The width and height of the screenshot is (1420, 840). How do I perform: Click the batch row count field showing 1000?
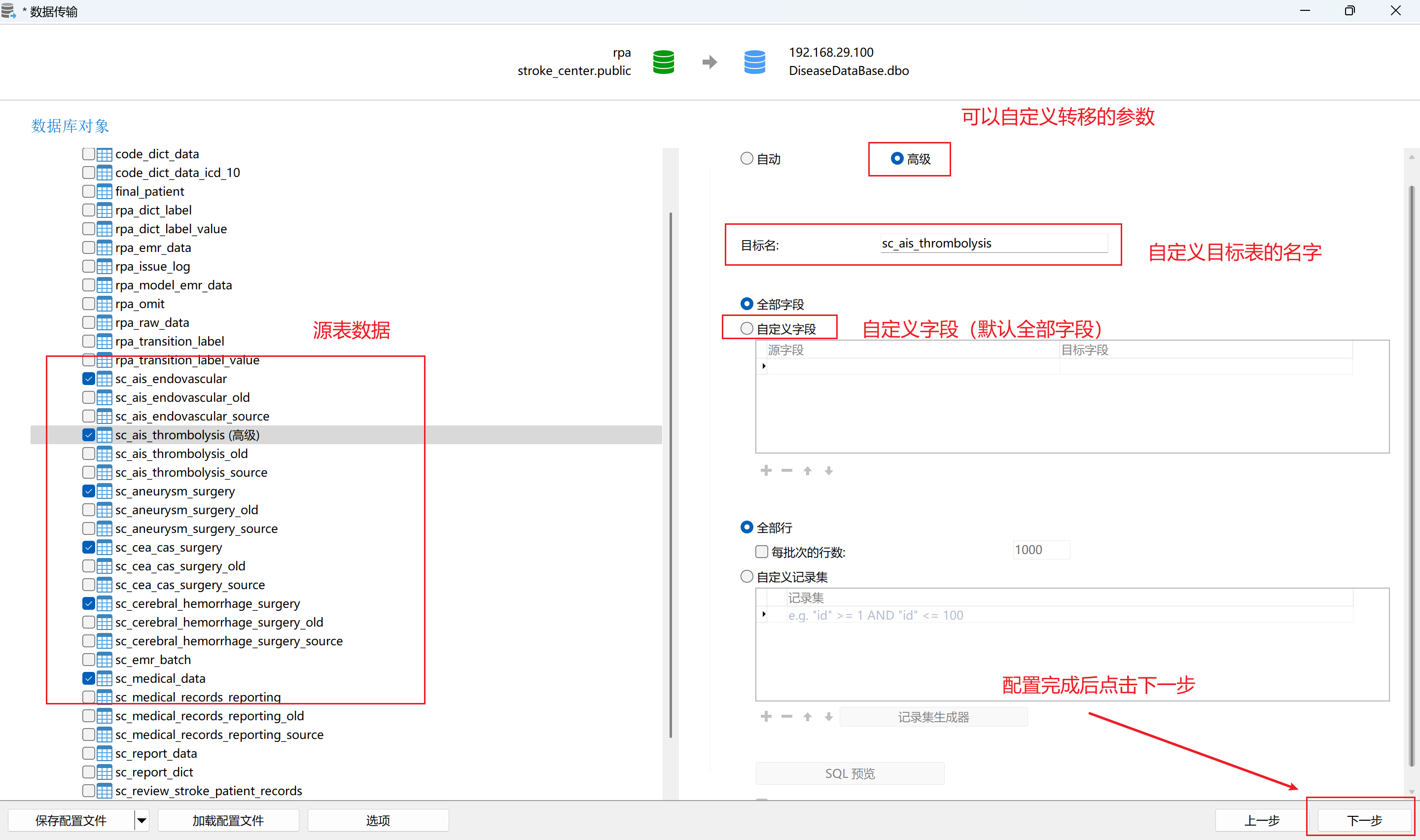pyautogui.click(x=1041, y=550)
